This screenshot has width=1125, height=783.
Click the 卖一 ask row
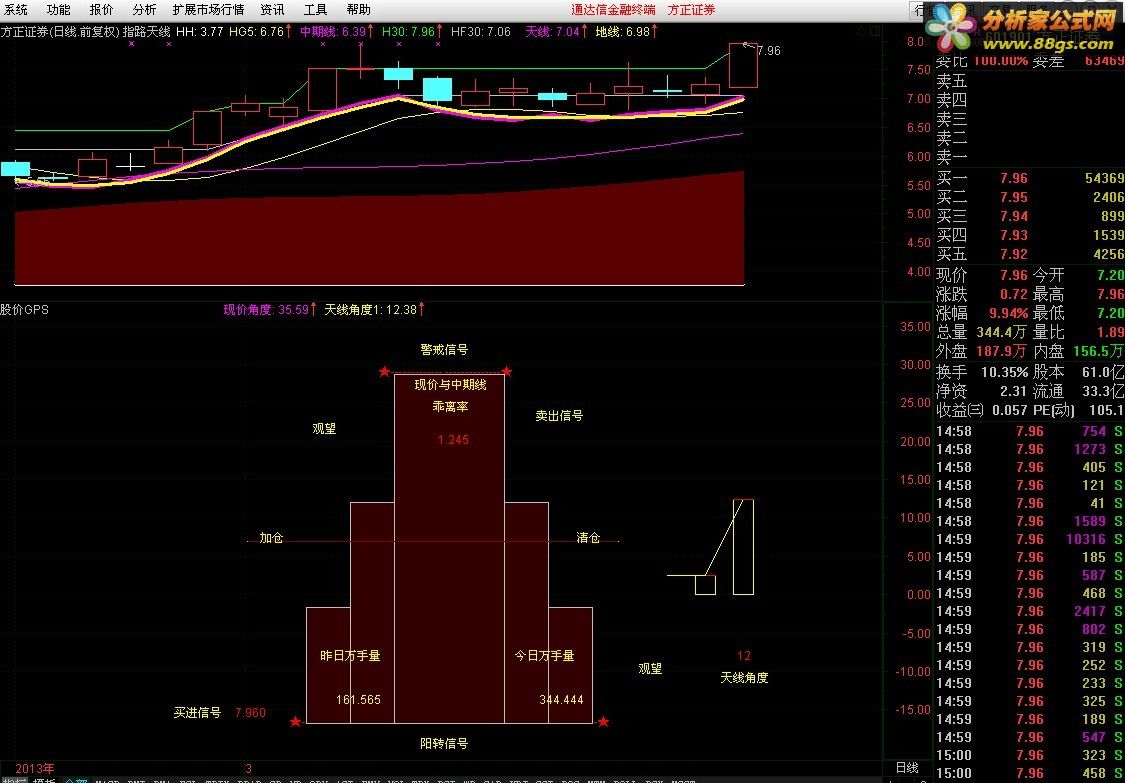(x=1030, y=157)
